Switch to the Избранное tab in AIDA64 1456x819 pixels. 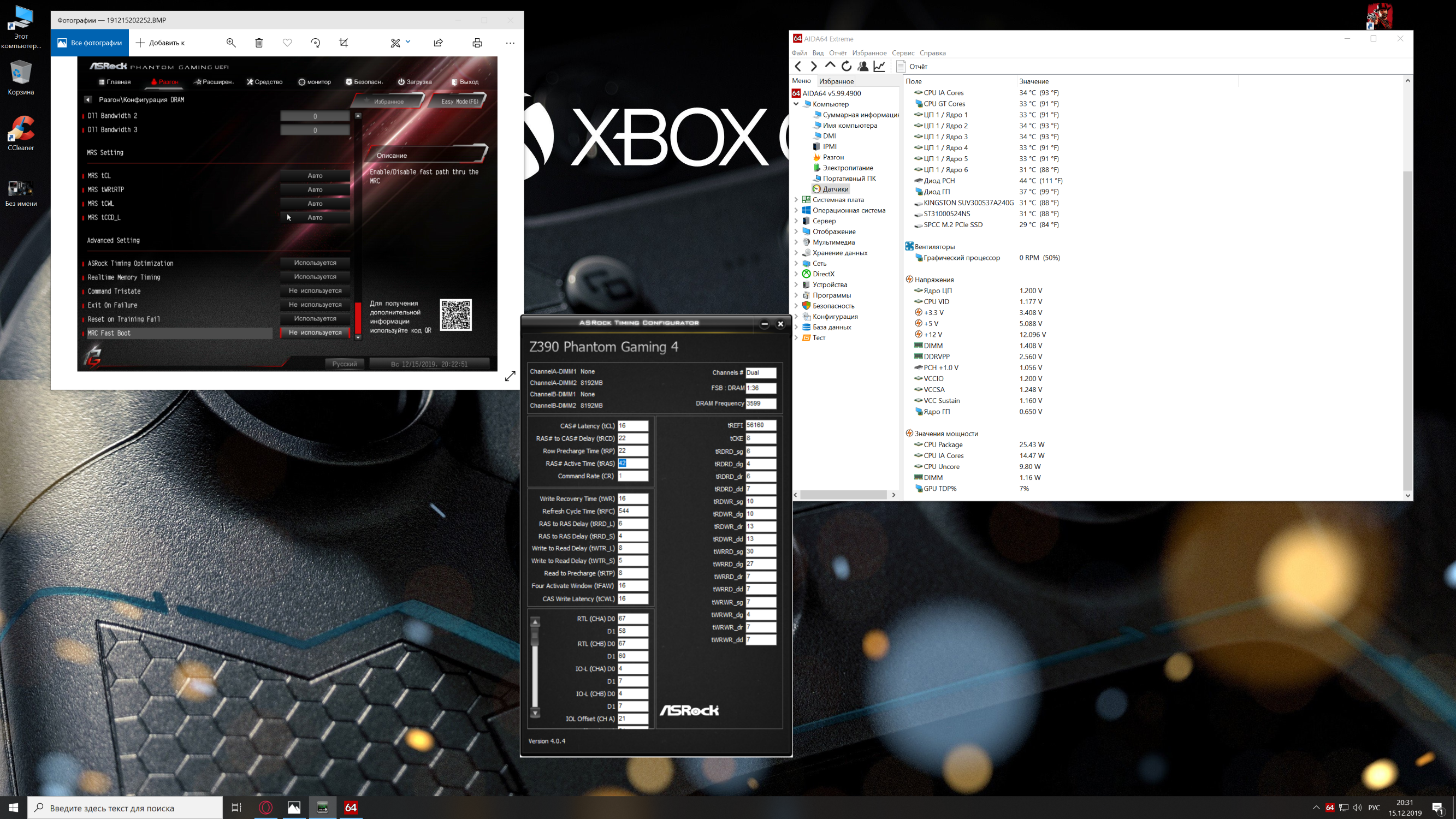pyautogui.click(x=836, y=81)
